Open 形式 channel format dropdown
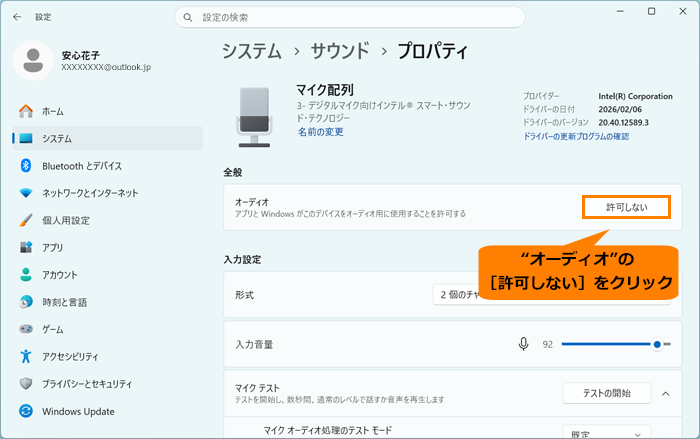 551,295
